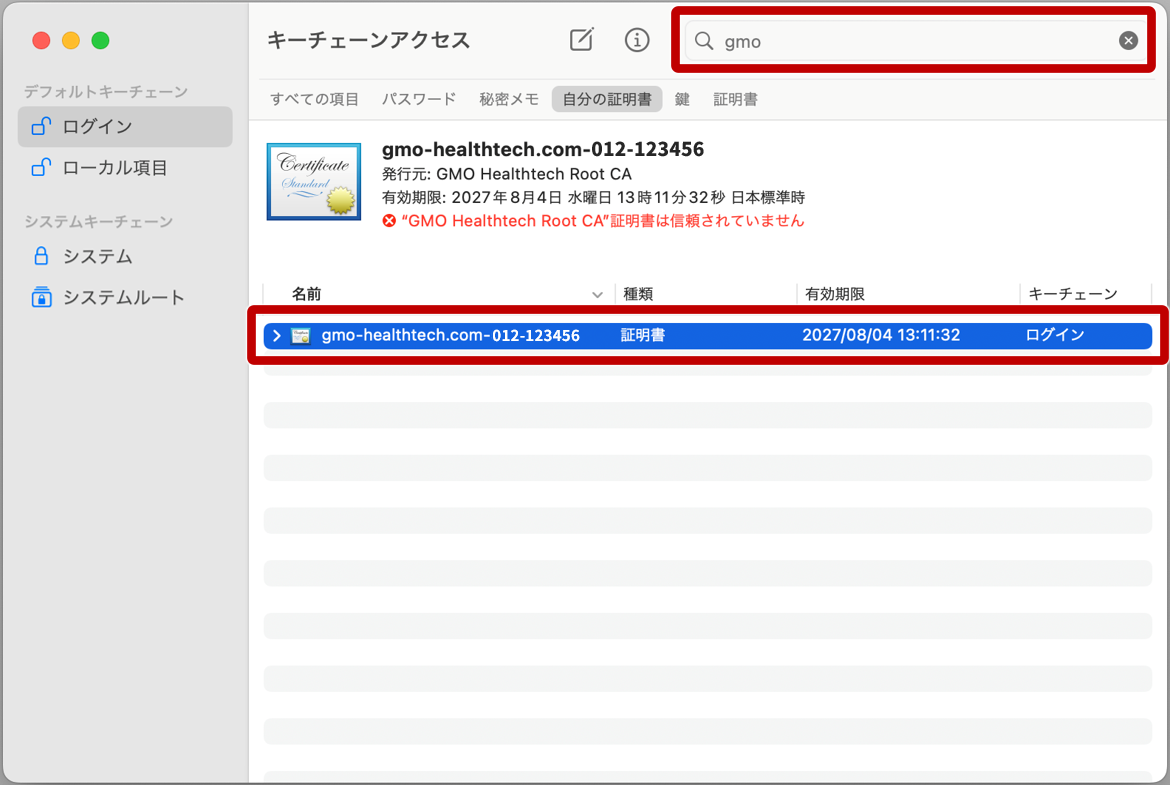Image resolution: width=1170 pixels, height=785 pixels.
Task: Switch to the 証明書 tab
Action: [735, 99]
